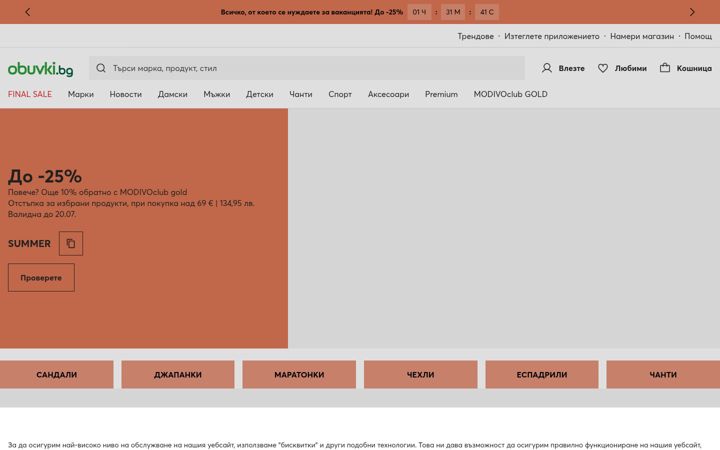Click the Проверете button

[x=41, y=277]
